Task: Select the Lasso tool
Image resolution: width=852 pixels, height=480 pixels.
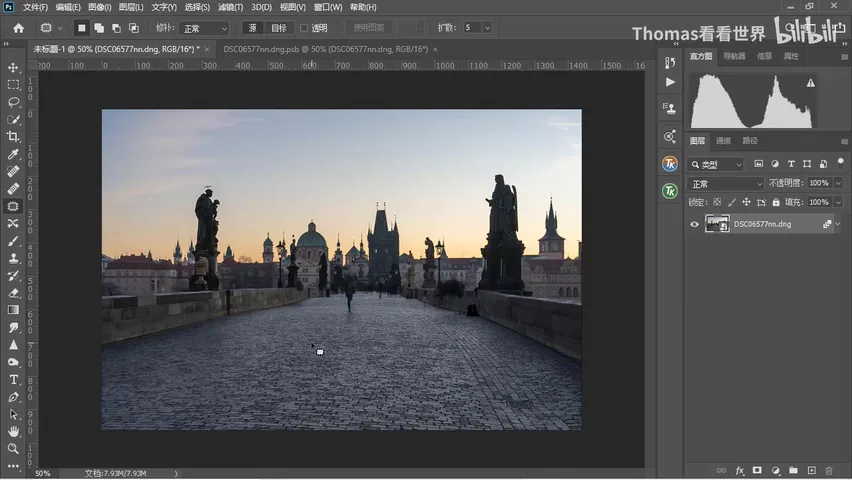Action: [13, 102]
